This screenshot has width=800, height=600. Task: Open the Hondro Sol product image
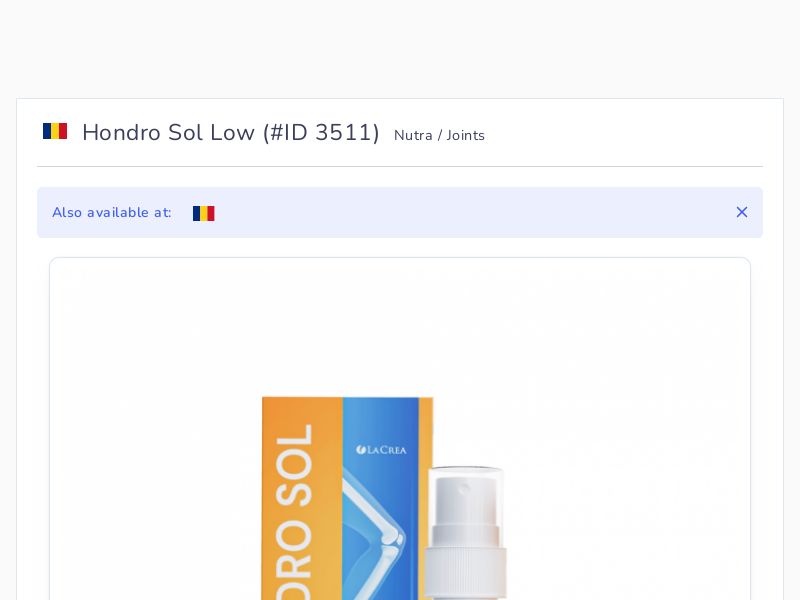point(385,498)
